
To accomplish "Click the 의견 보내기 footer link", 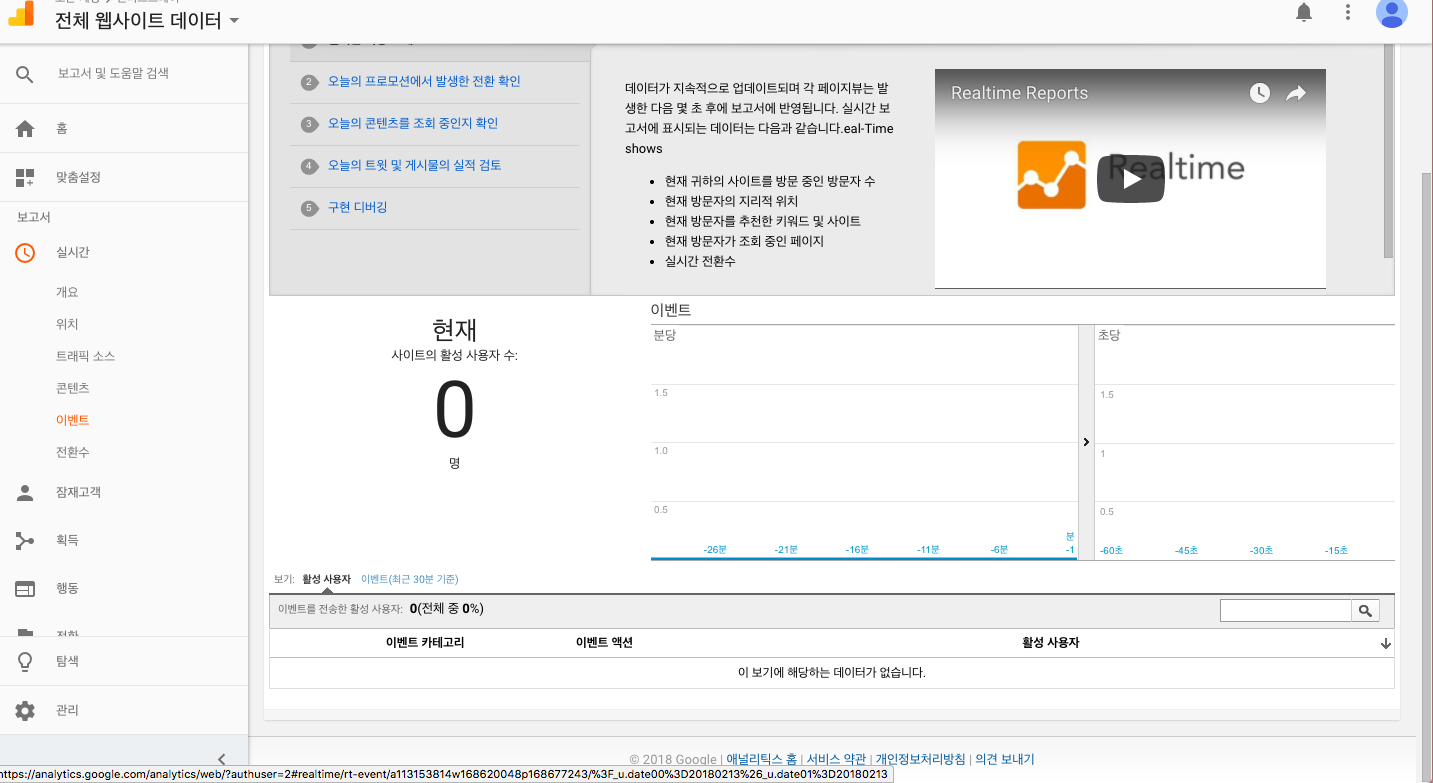I will pos(1005,760).
